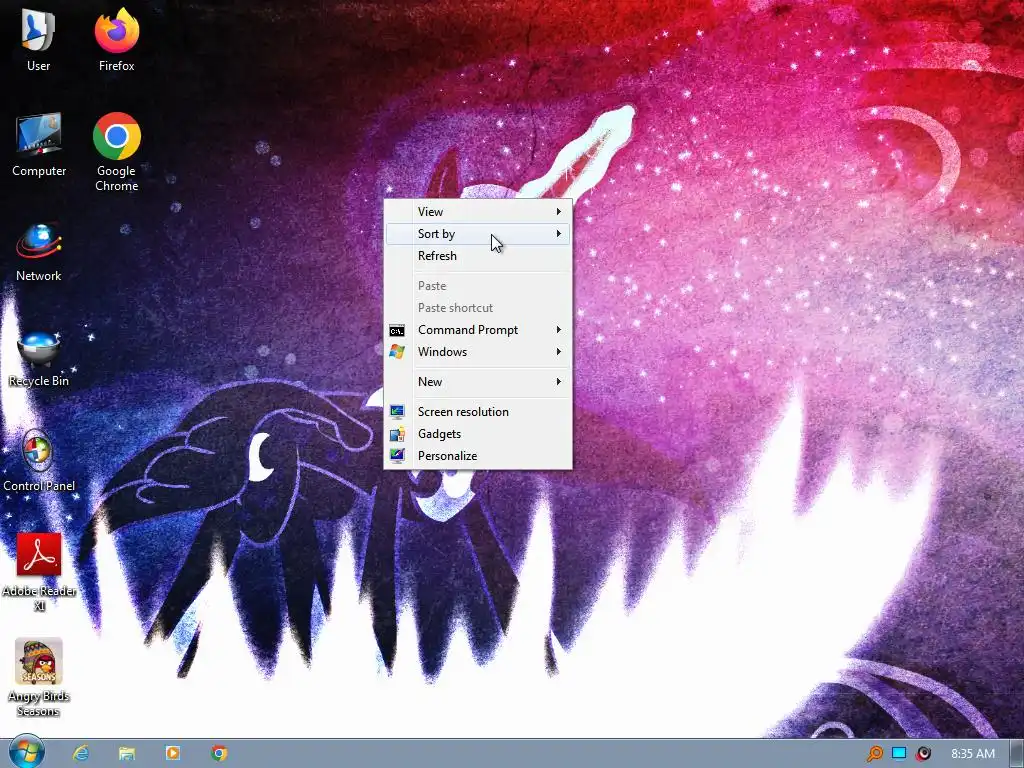This screenshot has width=1024, height=768.
Task: Select the Angry Birds Seasons shortcut
Action: pyautogui.click(x=39, y=677)
